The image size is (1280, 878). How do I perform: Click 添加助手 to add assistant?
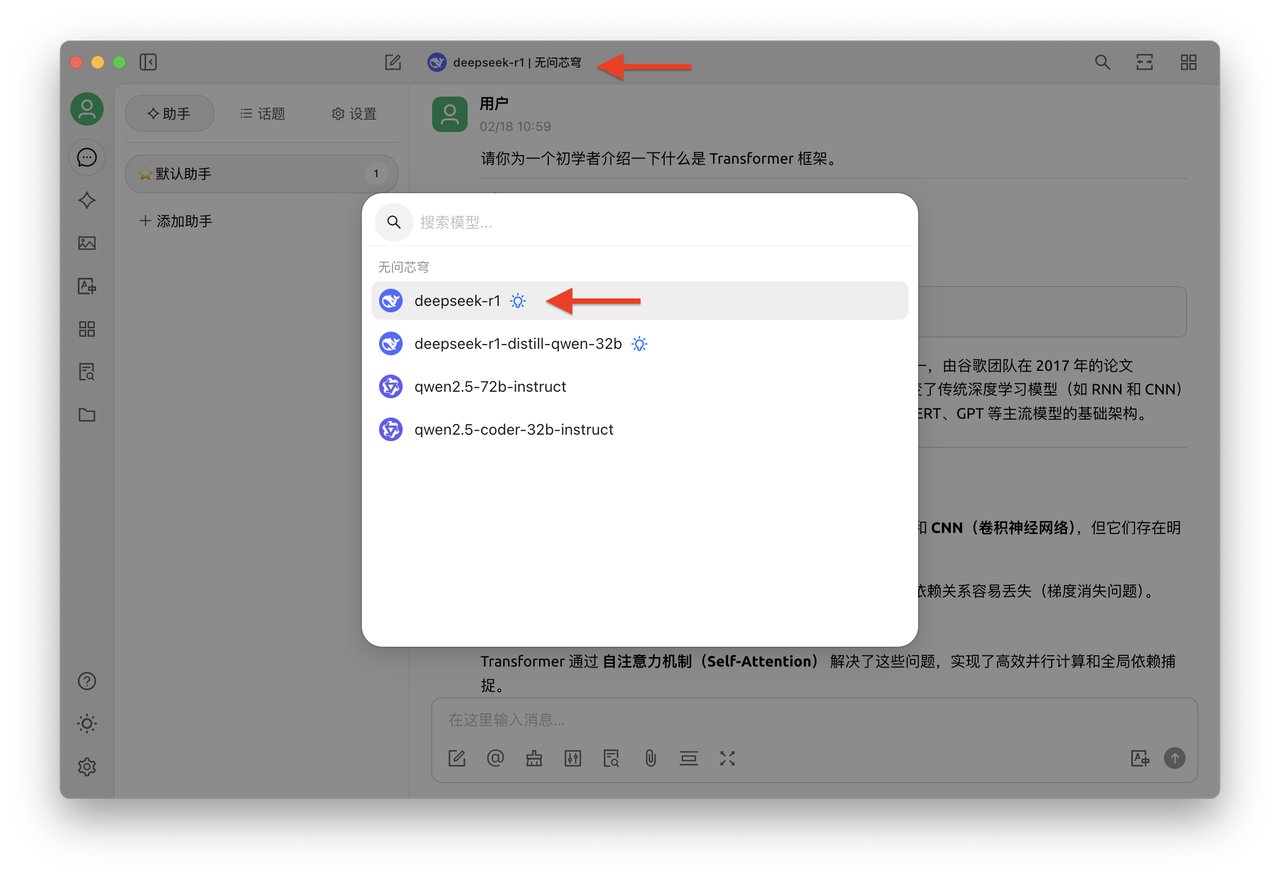176,221
